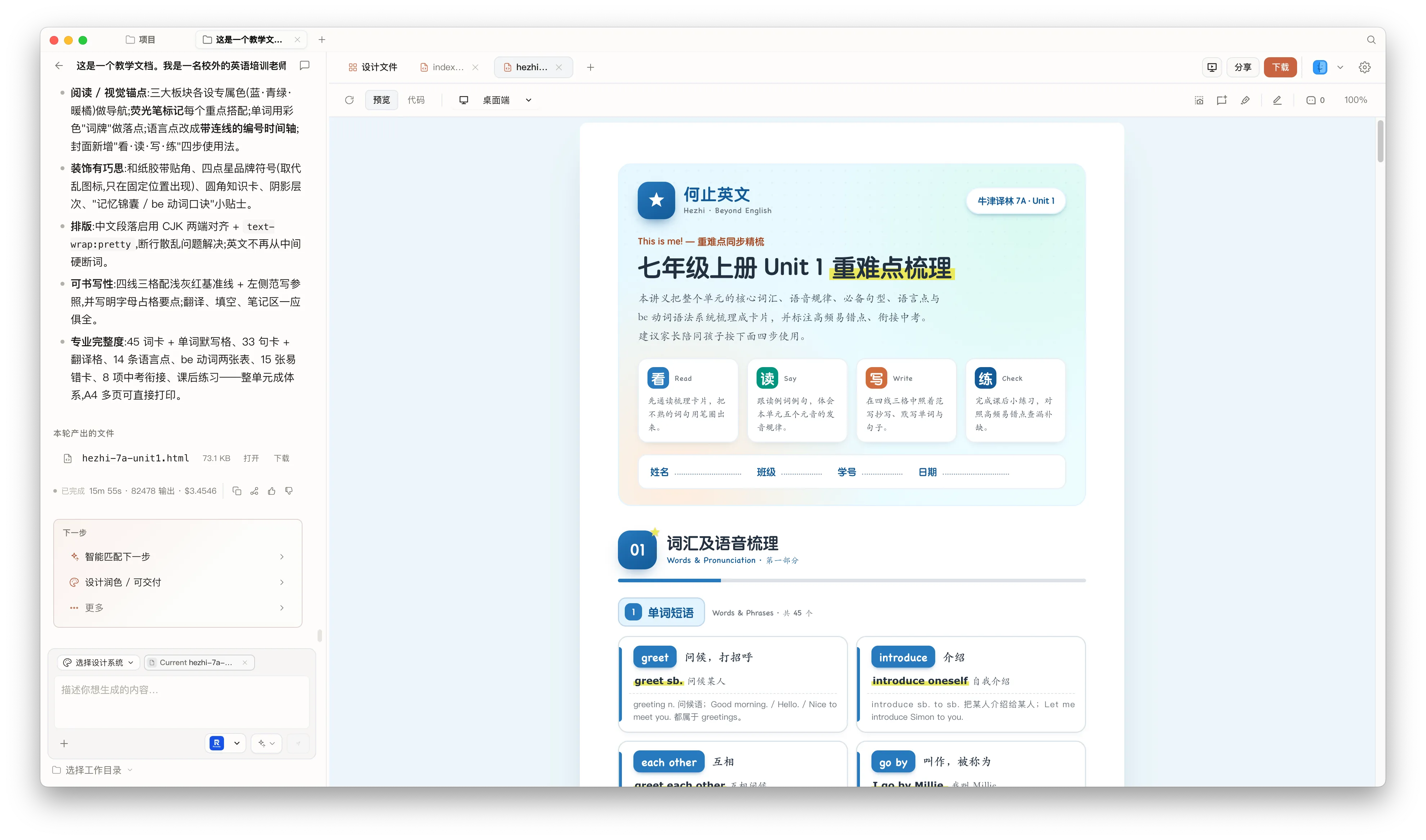Open a new window tab with the top plus
1426x840 pixels.
pos(322,40)
